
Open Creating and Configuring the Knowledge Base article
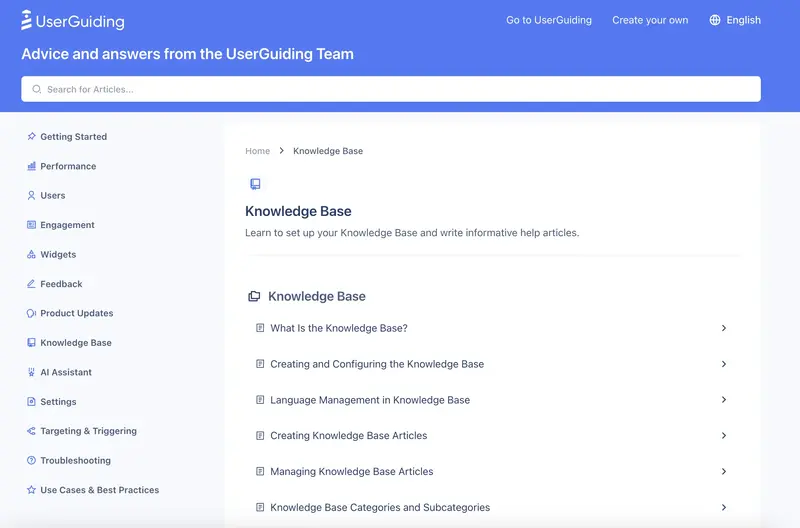(377, 364)
